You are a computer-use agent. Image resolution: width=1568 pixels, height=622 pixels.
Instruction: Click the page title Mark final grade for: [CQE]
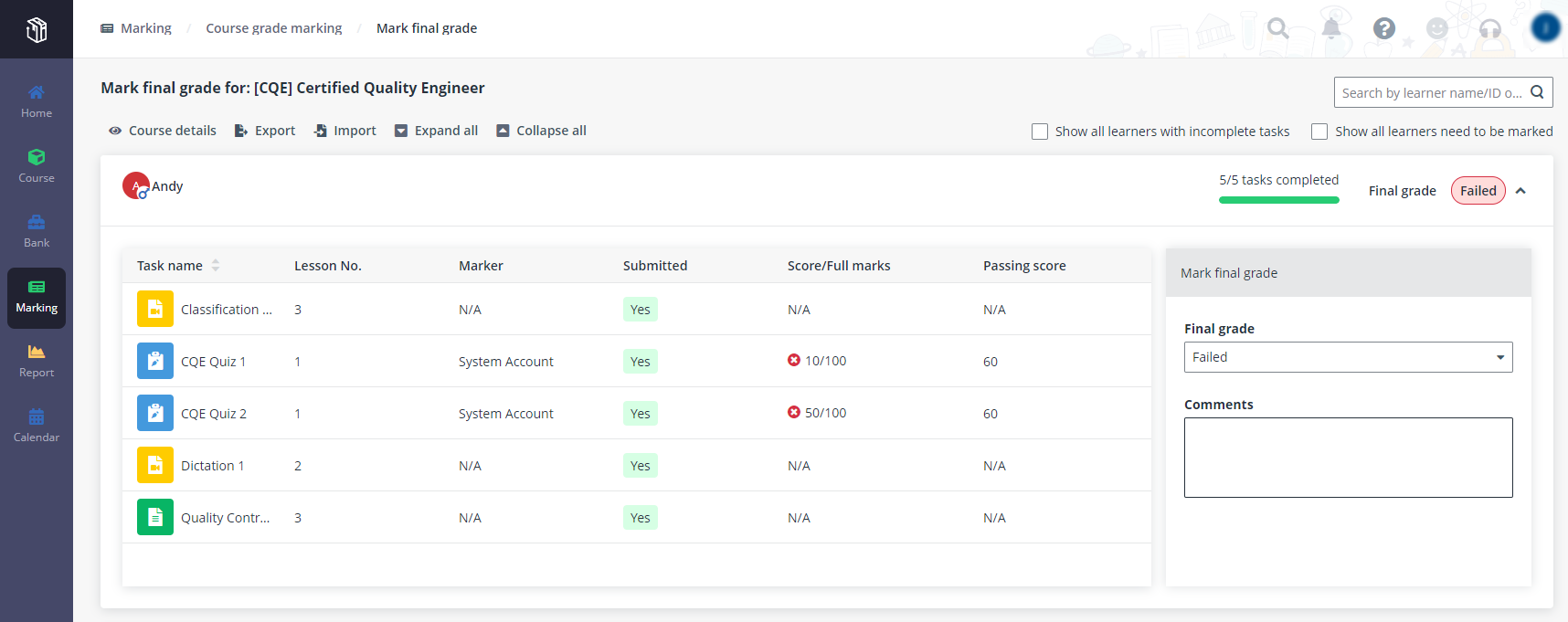pyautogui.click(x=292, y=88)
